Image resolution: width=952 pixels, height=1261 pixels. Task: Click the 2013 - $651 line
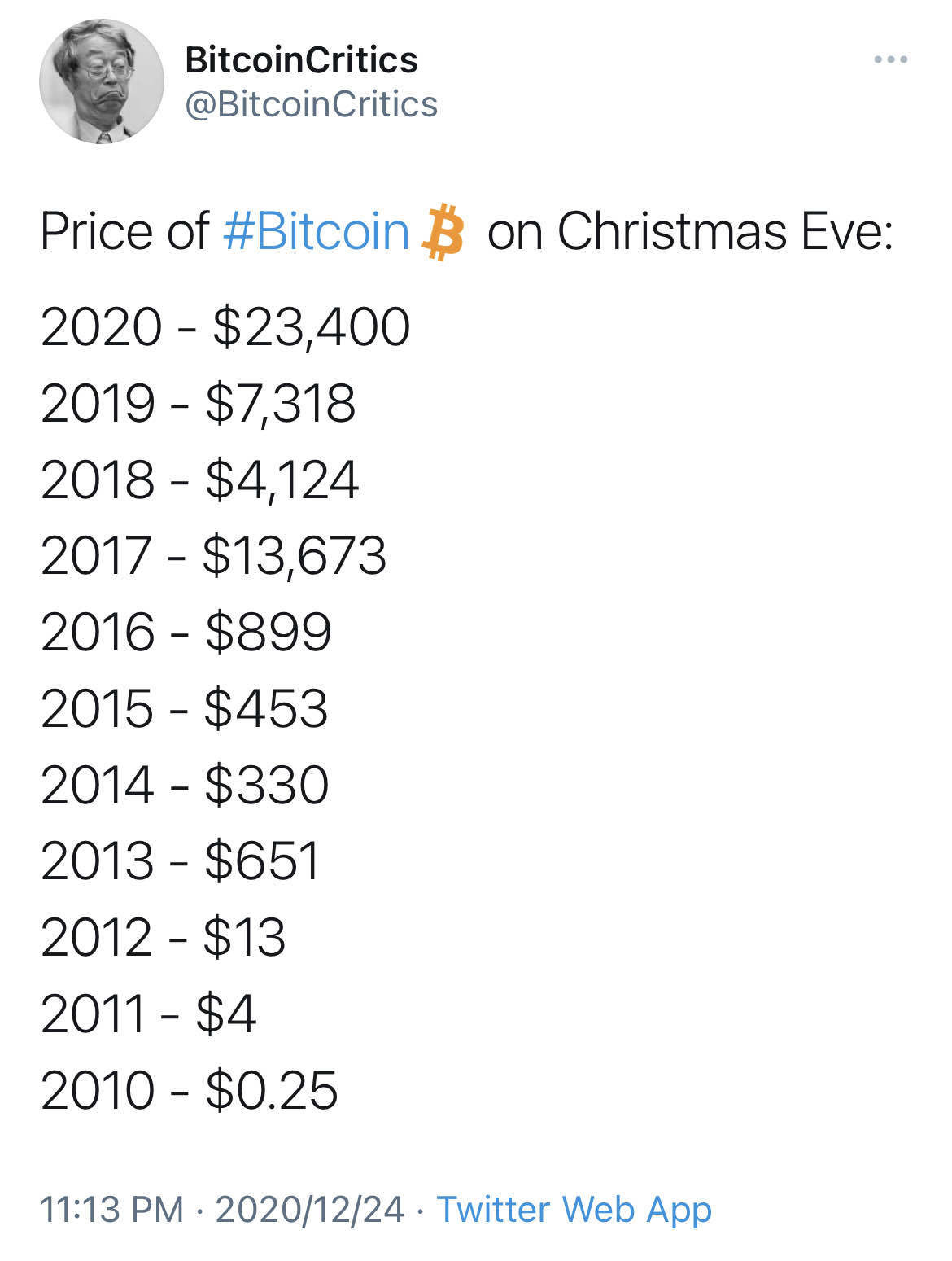(x=181, y=861)
